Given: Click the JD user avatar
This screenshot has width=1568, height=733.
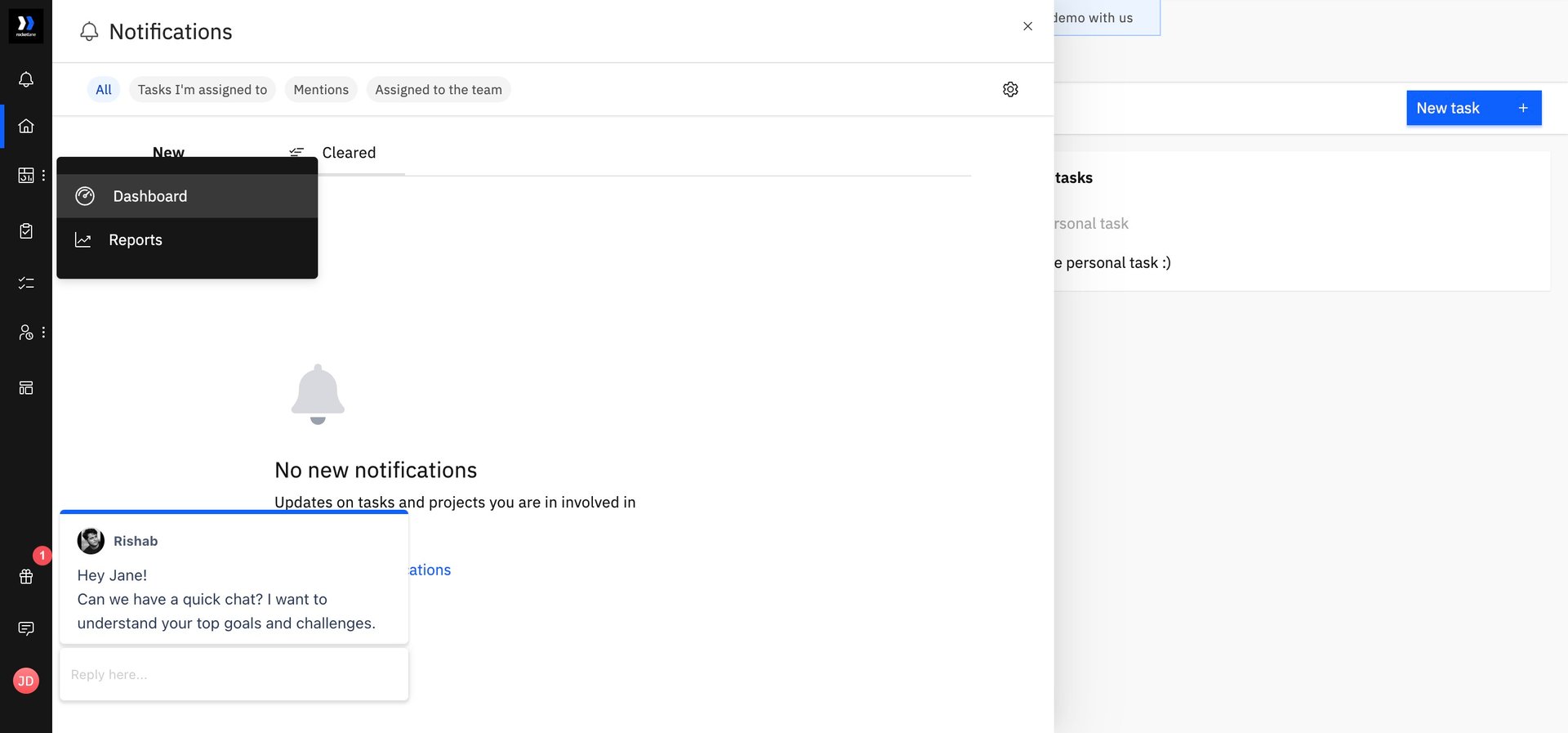Looking at the screenshot, I should [26, 681].
